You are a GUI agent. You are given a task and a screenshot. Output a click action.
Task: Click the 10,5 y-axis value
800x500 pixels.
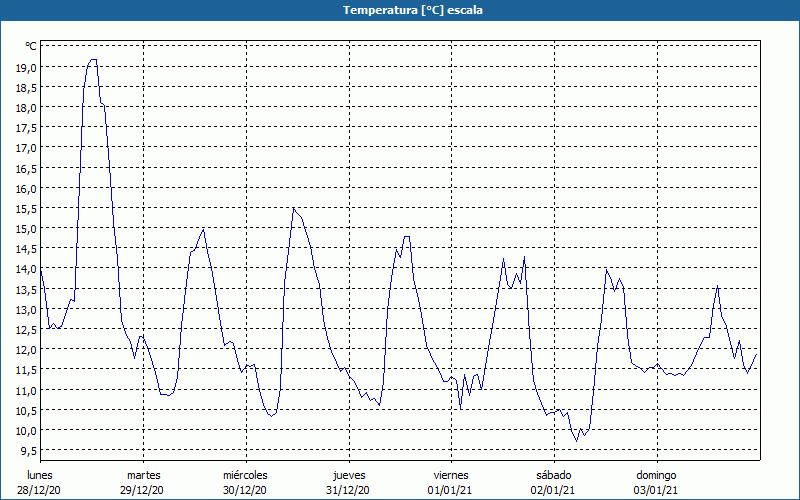(x=27, y=410)
